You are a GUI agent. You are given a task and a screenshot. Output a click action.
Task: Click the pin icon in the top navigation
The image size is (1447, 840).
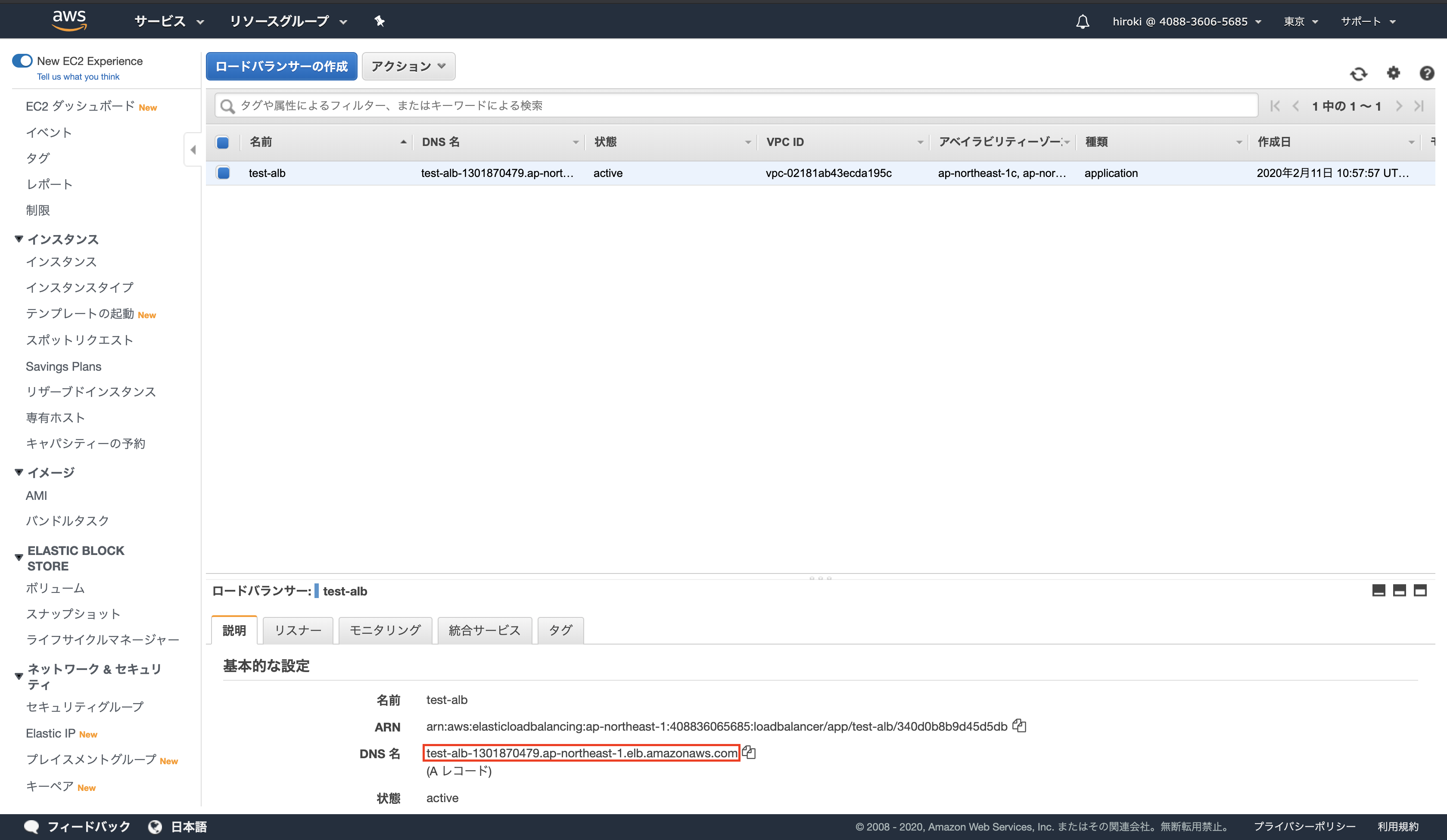pos(379,21)
